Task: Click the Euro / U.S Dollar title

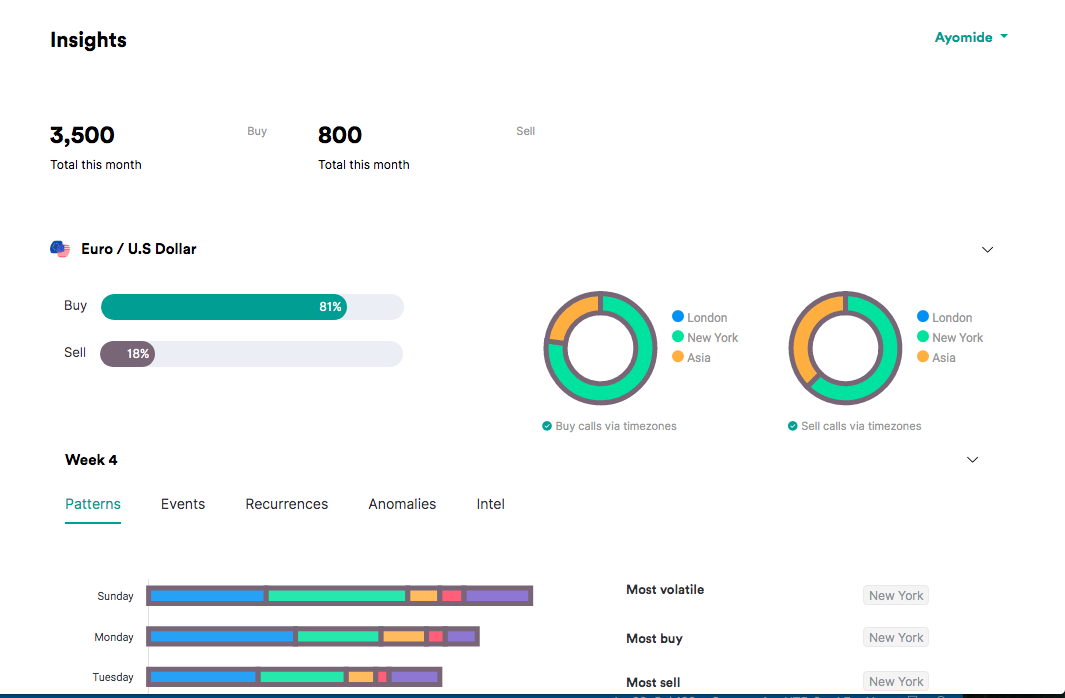Action: pyautogui.click(x=139, y=249)
